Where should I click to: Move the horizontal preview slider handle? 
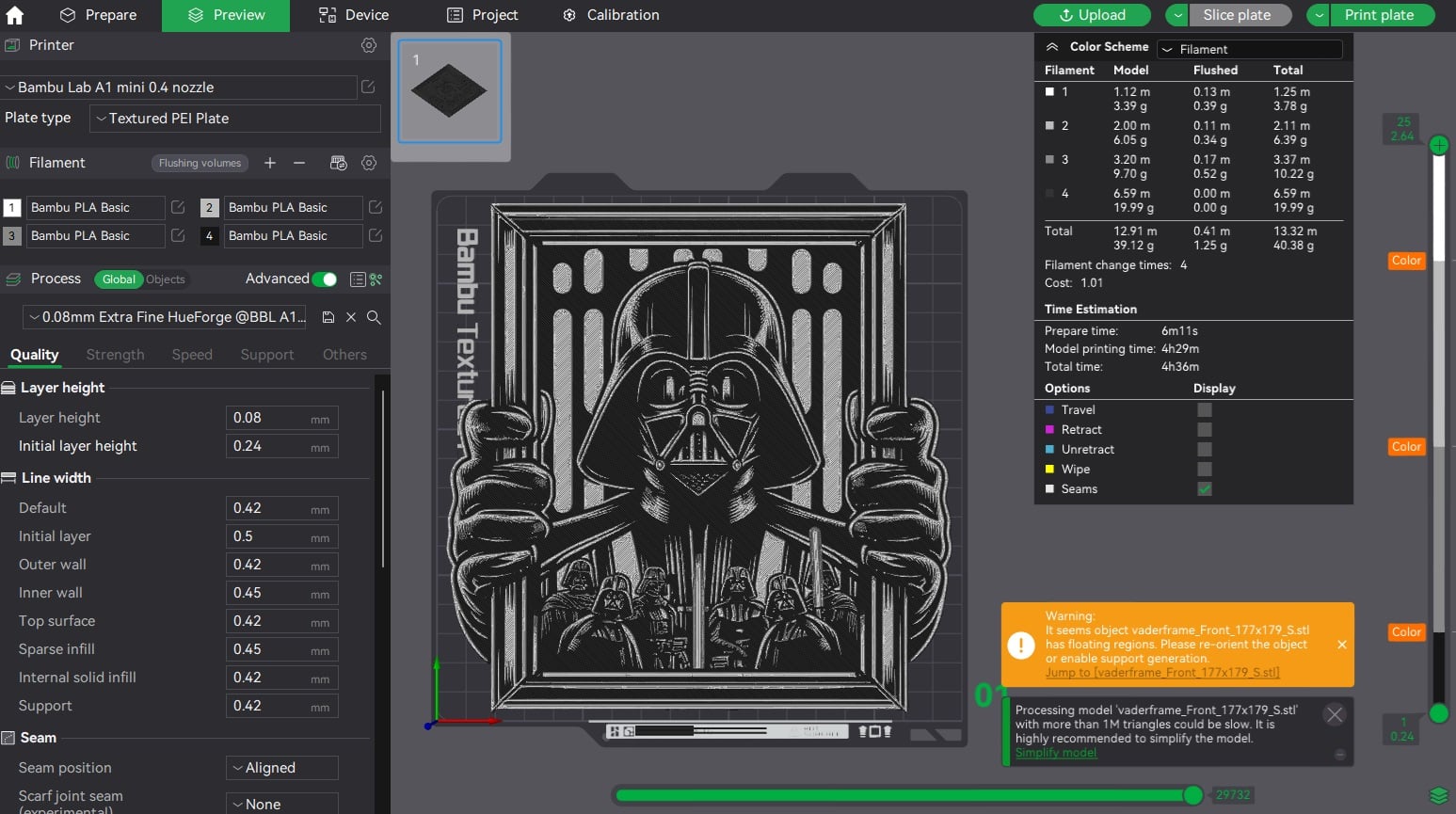(x=1193, y=795)
